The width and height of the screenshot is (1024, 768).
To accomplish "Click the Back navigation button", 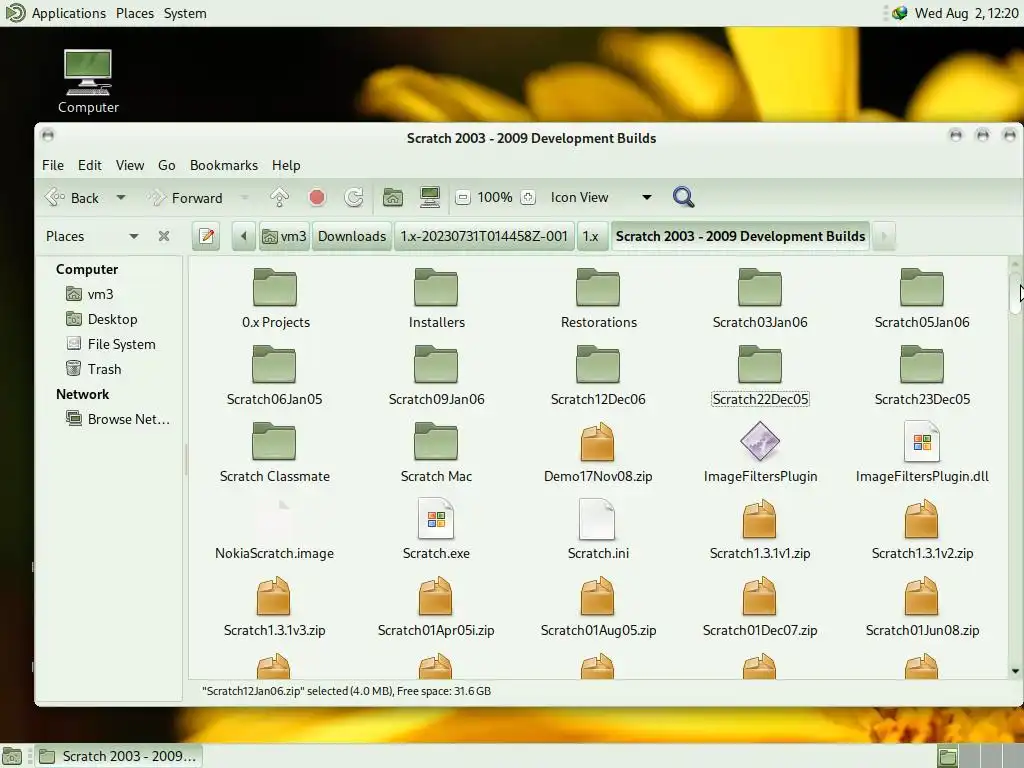I will coord(71,197).
